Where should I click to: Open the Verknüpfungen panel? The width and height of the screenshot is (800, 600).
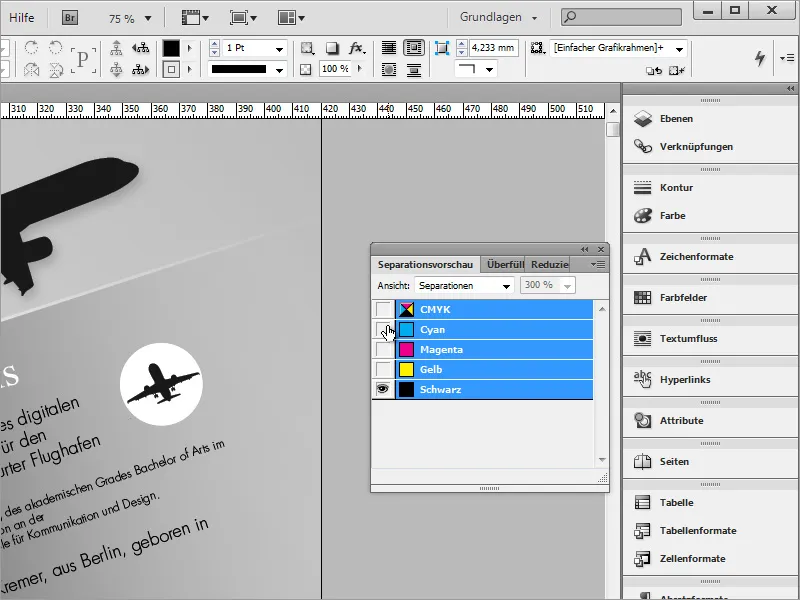coord(695,146)
